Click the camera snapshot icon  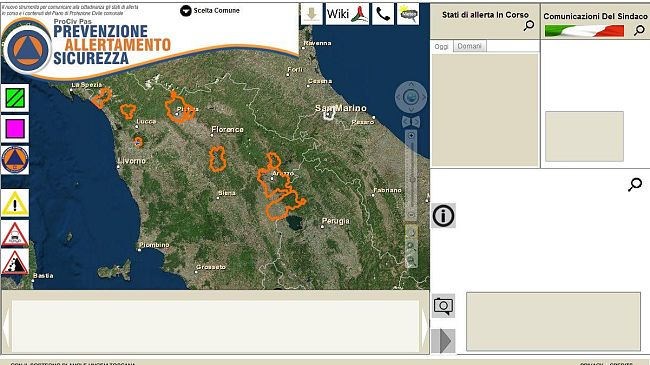pos(443,306)
